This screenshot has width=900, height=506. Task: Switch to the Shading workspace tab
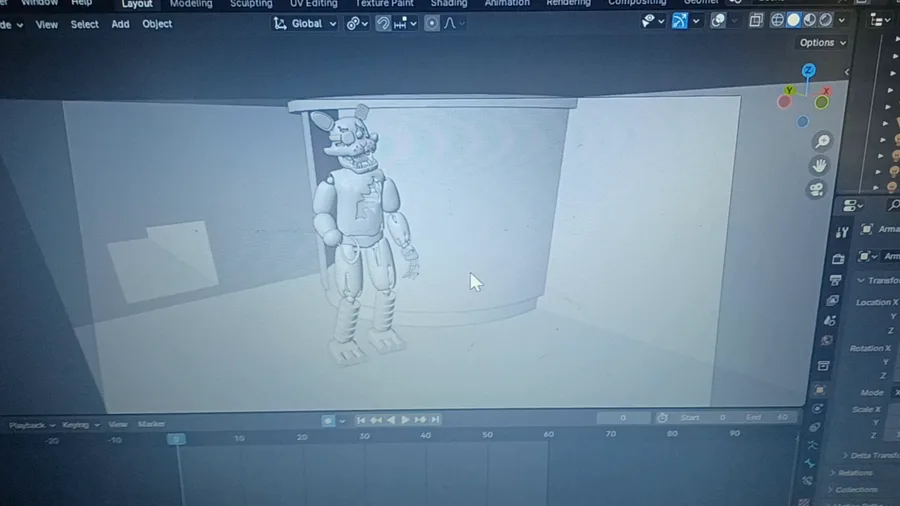click(x=449, y=3)
